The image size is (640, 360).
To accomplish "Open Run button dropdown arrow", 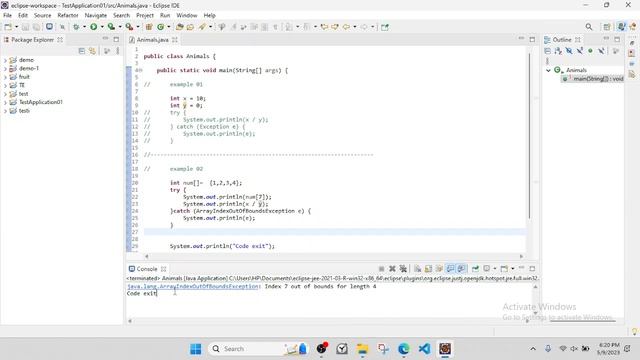I will click(102, 27).
